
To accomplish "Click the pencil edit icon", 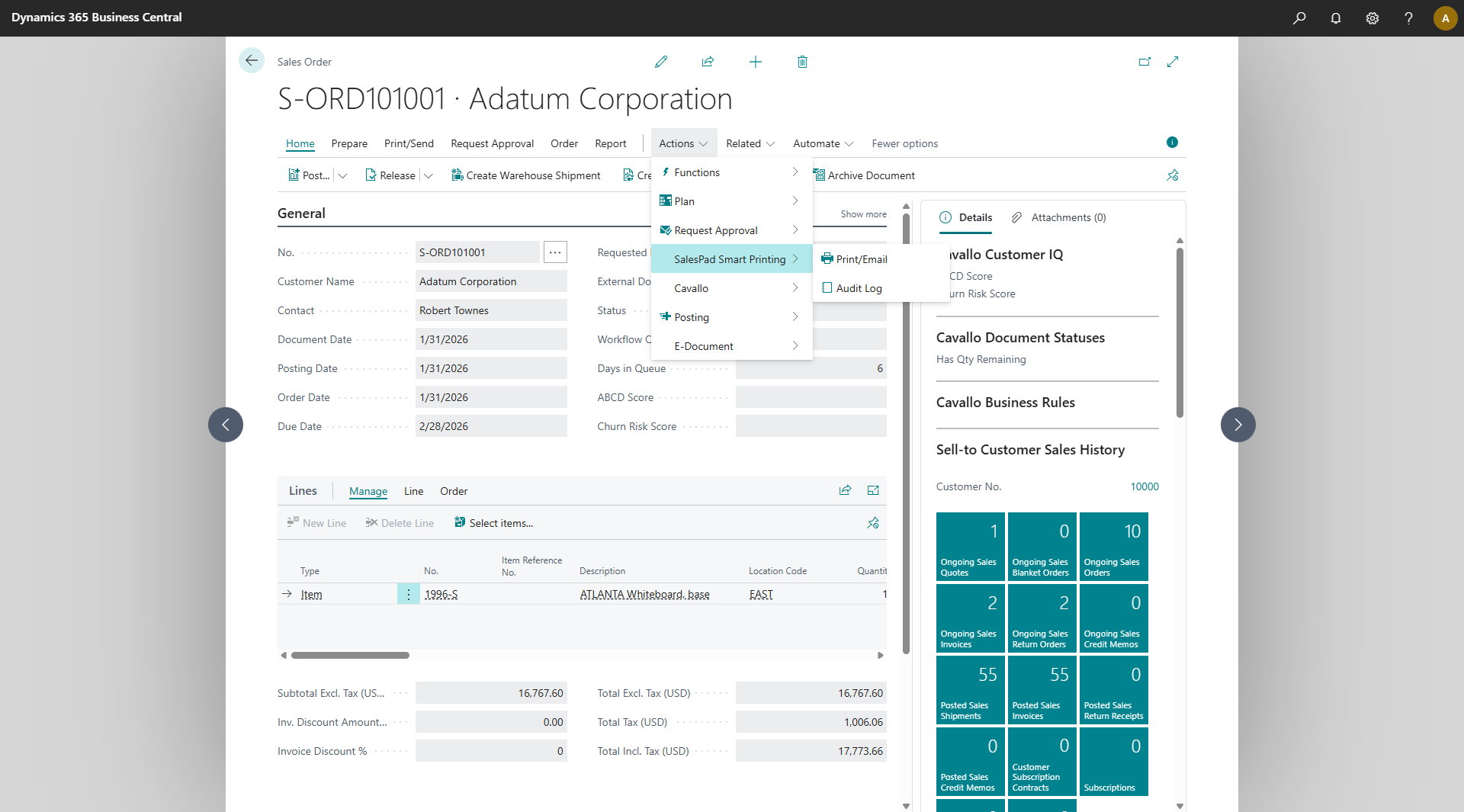I will [661, 62].
